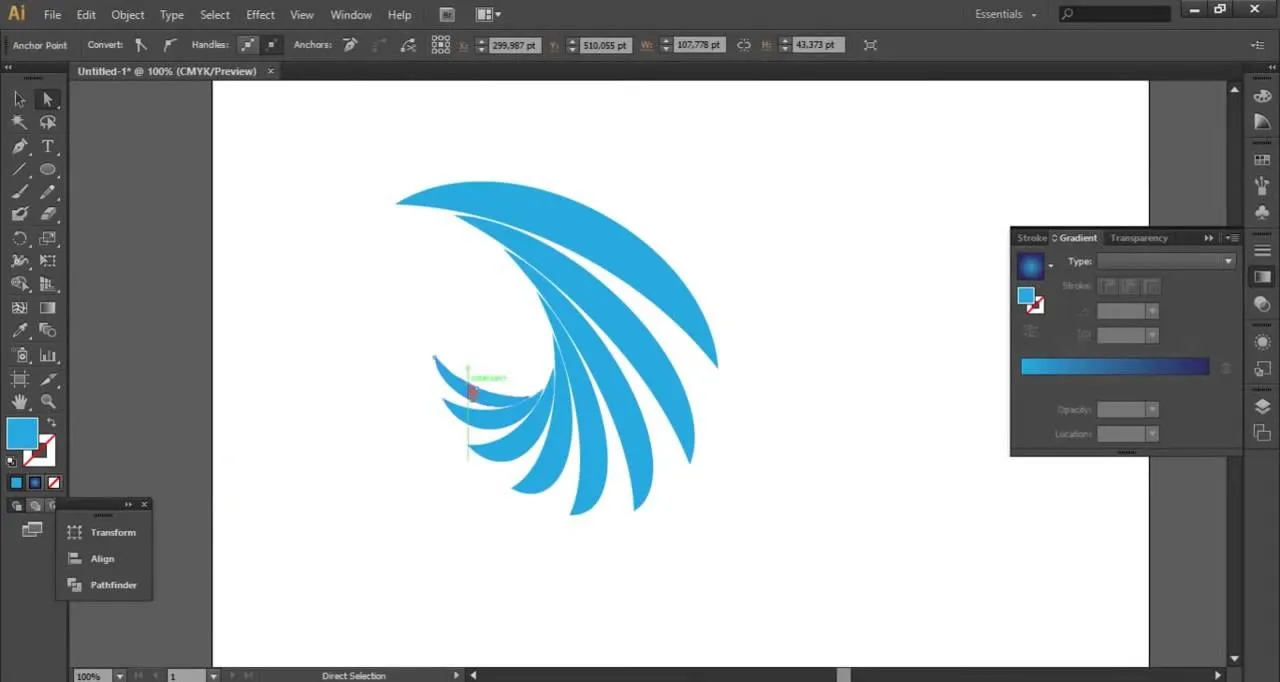Set paint mode to Gradient

click(x=35, y=483)
